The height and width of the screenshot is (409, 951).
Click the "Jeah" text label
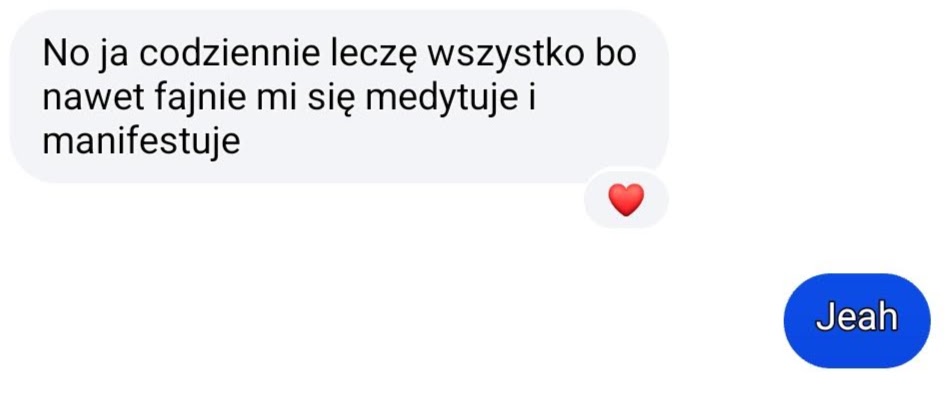pos(856,317)
